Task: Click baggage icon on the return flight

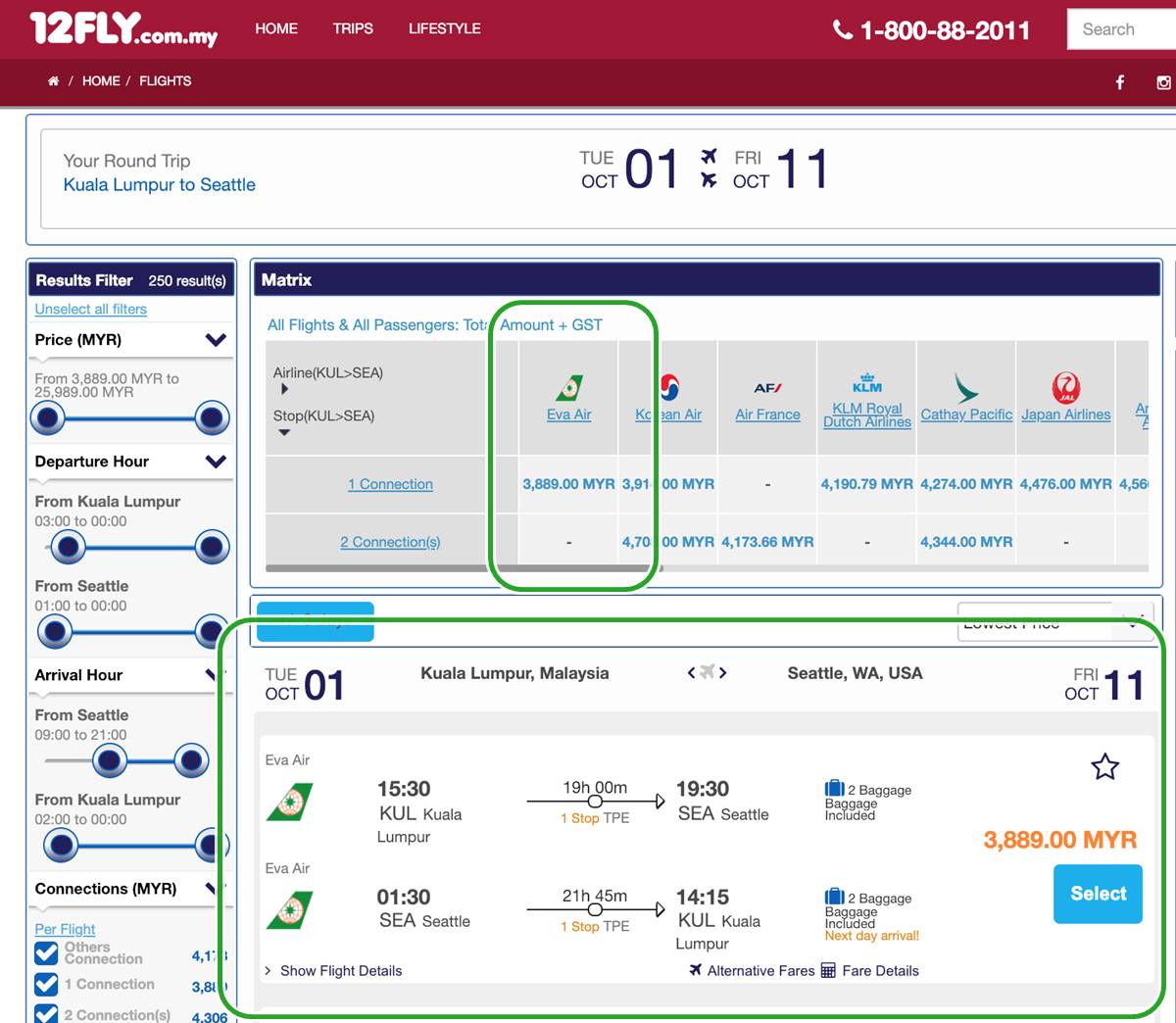Action: pos(834,896)
